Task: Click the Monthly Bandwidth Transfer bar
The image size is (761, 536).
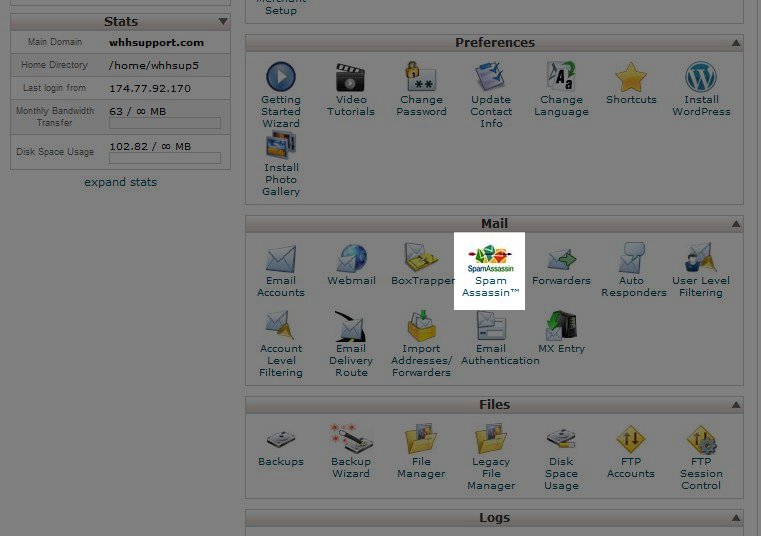Action: pyautogui.click(x=165, y=123)
